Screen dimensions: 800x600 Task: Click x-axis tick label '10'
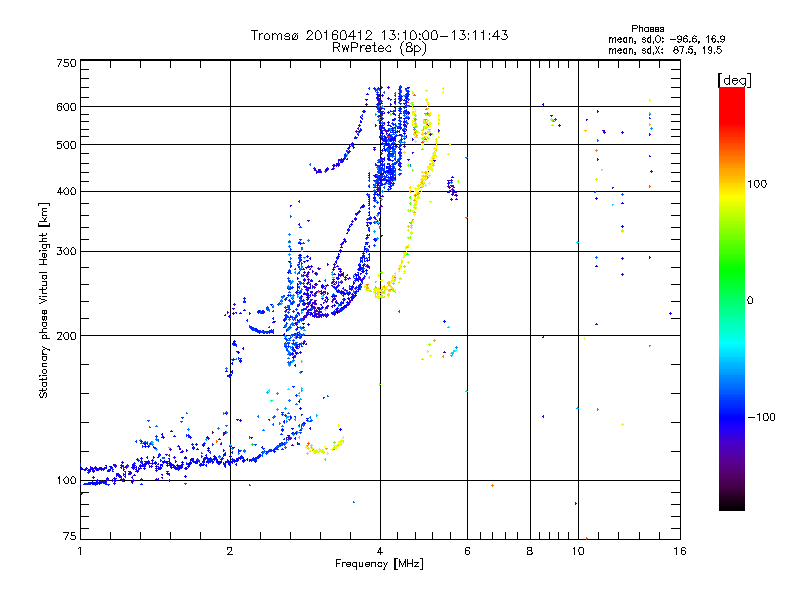578,551
